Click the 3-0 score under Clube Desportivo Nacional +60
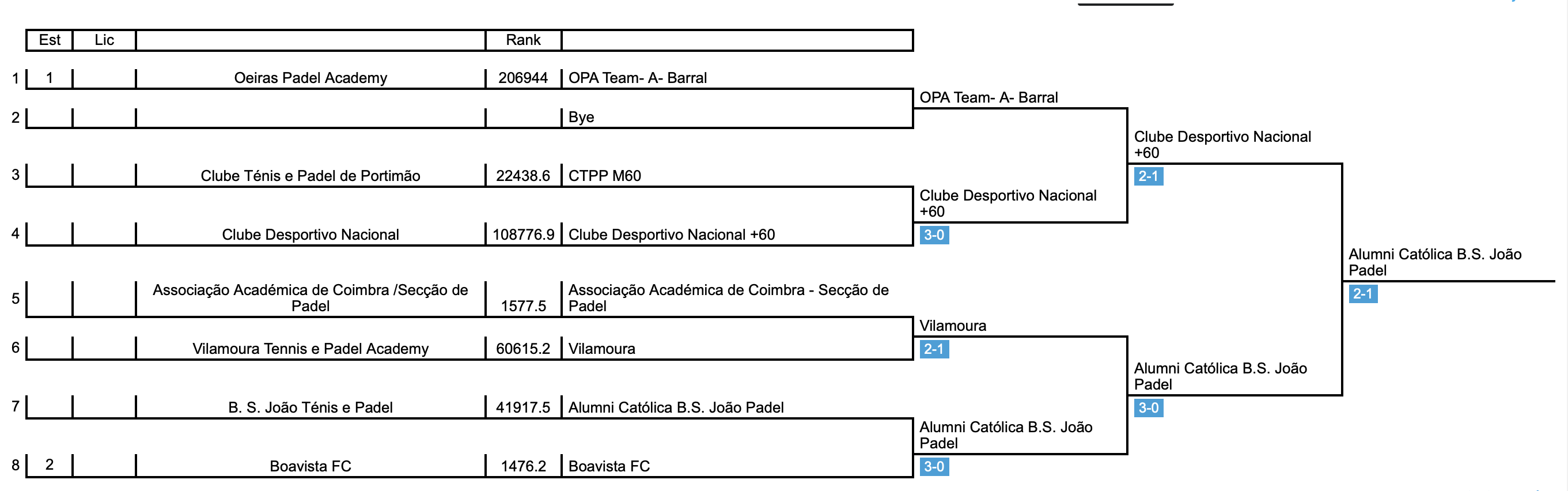Screen dimensions: 1568x491 (x=934, y=235)
